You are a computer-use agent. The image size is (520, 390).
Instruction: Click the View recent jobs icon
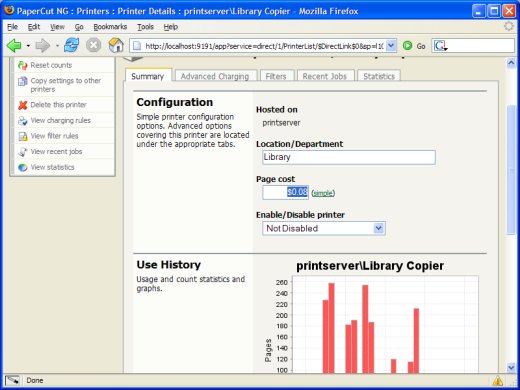[22, 152]
